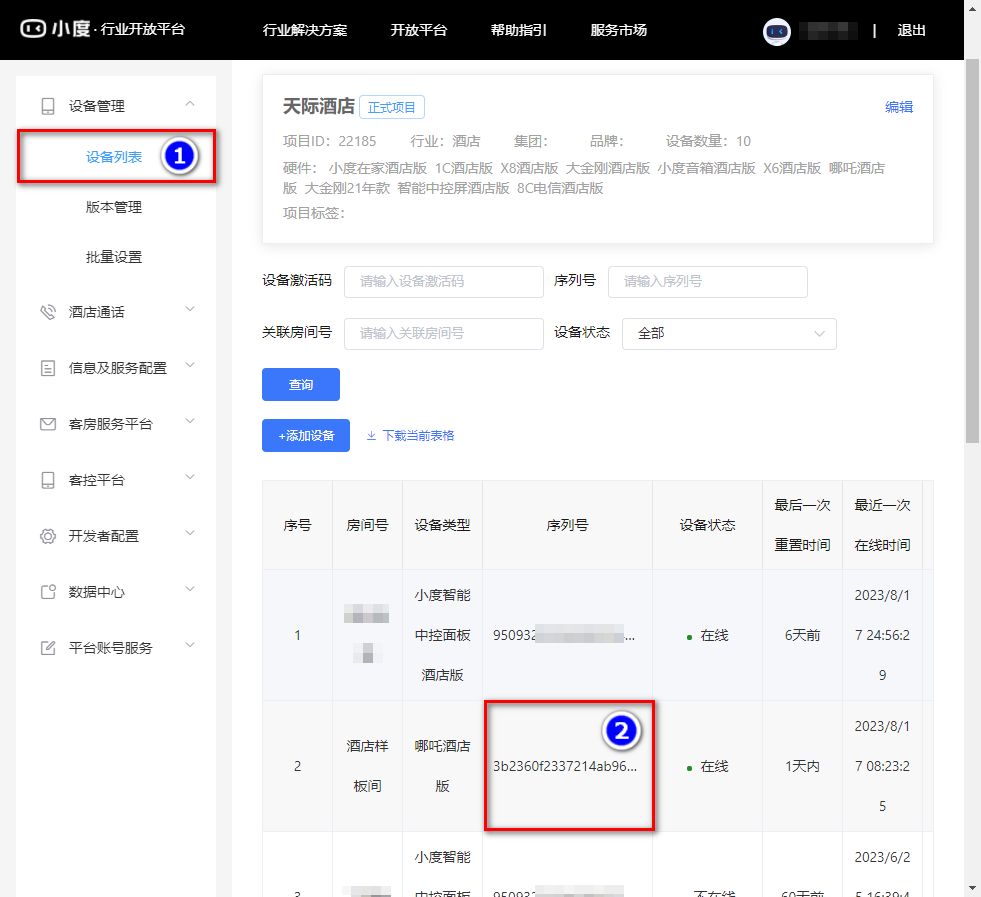The width and height of the screenshot is (981, 897).
Task: Click the download icon beside 下载当前表格
Action: point(371,435)
